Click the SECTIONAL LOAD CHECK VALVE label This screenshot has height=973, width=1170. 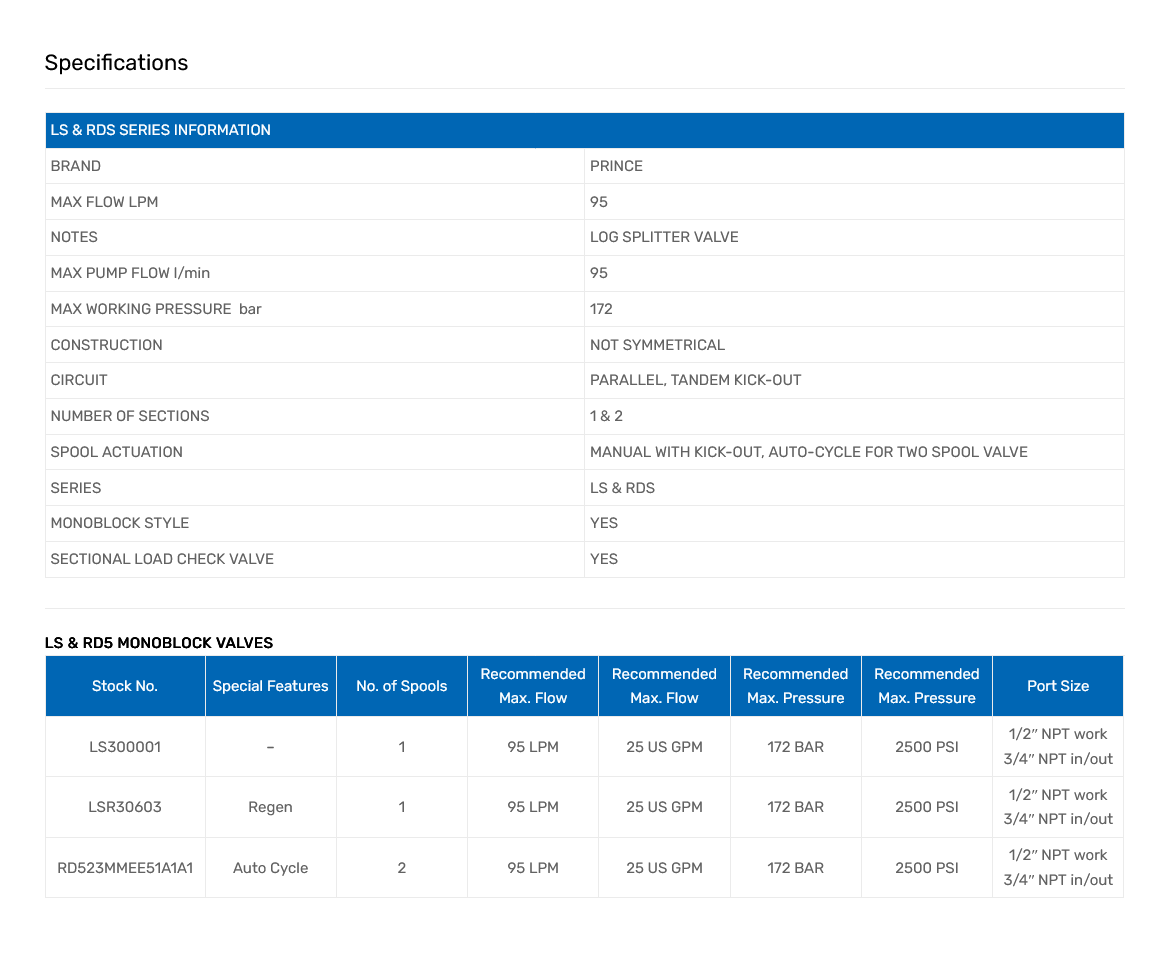162,559
